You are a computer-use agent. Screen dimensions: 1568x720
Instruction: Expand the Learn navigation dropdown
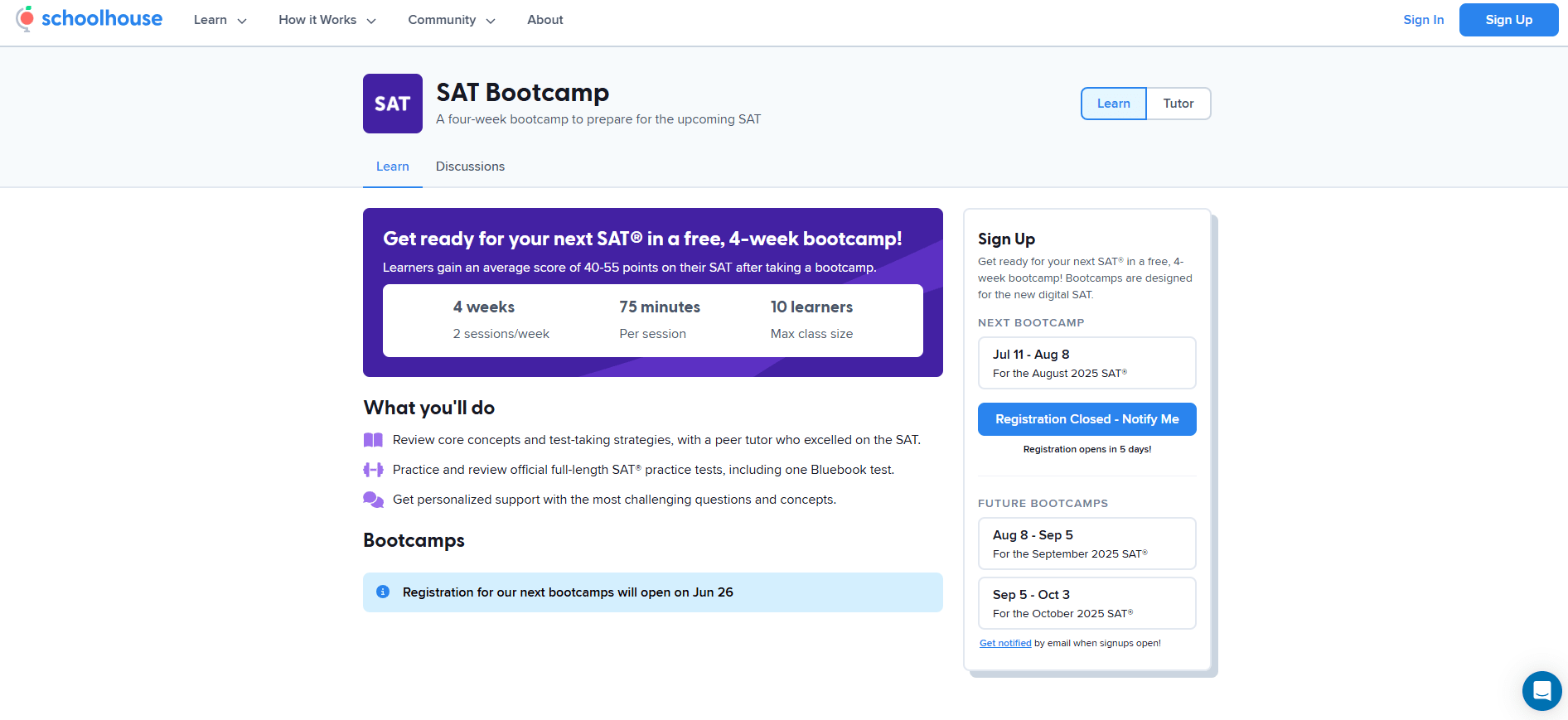220,20
